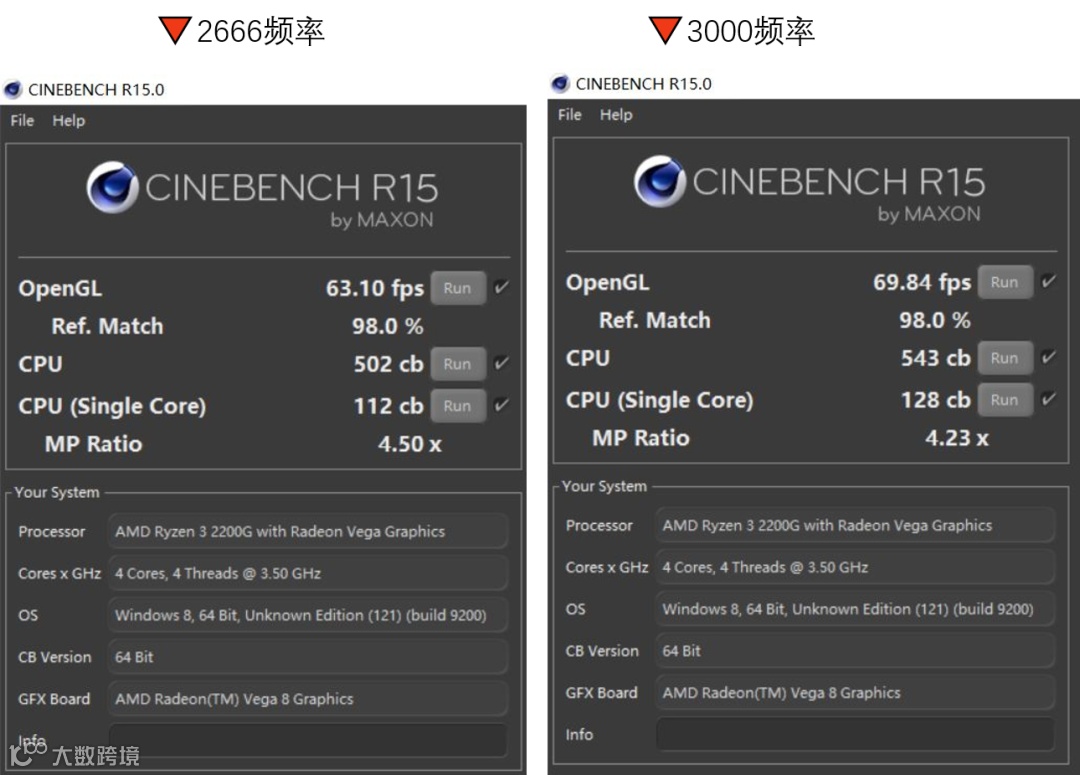Run the OpenGL test in the right window
The height and width of the screenshot is (775, 1080).
tap(1005, 282)
